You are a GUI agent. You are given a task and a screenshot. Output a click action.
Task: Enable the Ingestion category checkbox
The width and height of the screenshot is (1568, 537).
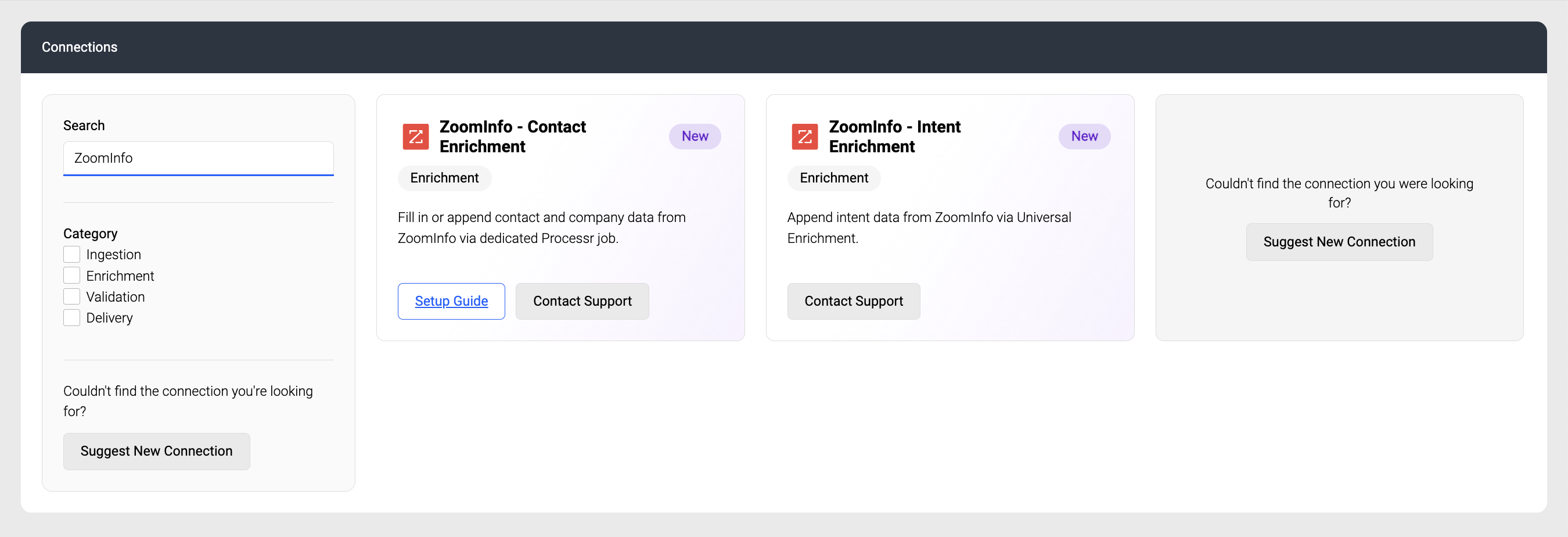(72, 255)
